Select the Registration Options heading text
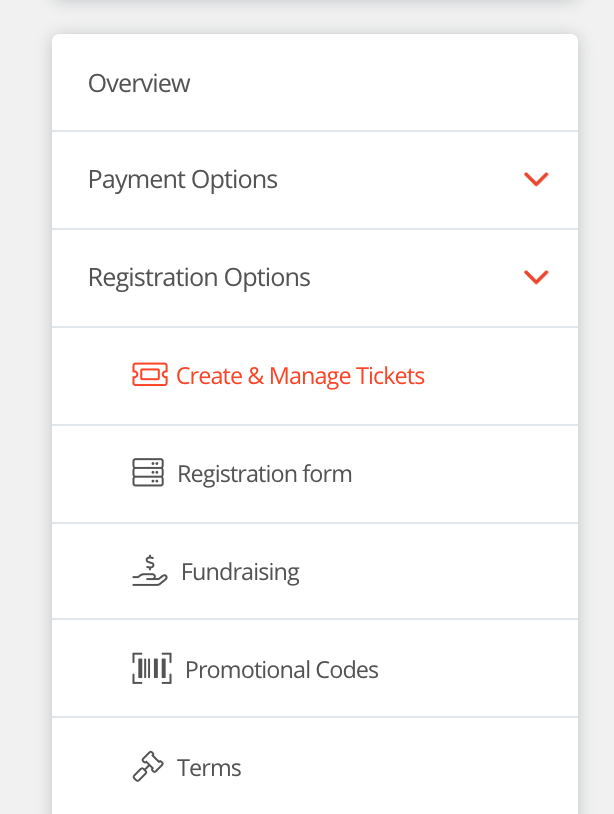This screenshot has width=614, height=814. 199,277
